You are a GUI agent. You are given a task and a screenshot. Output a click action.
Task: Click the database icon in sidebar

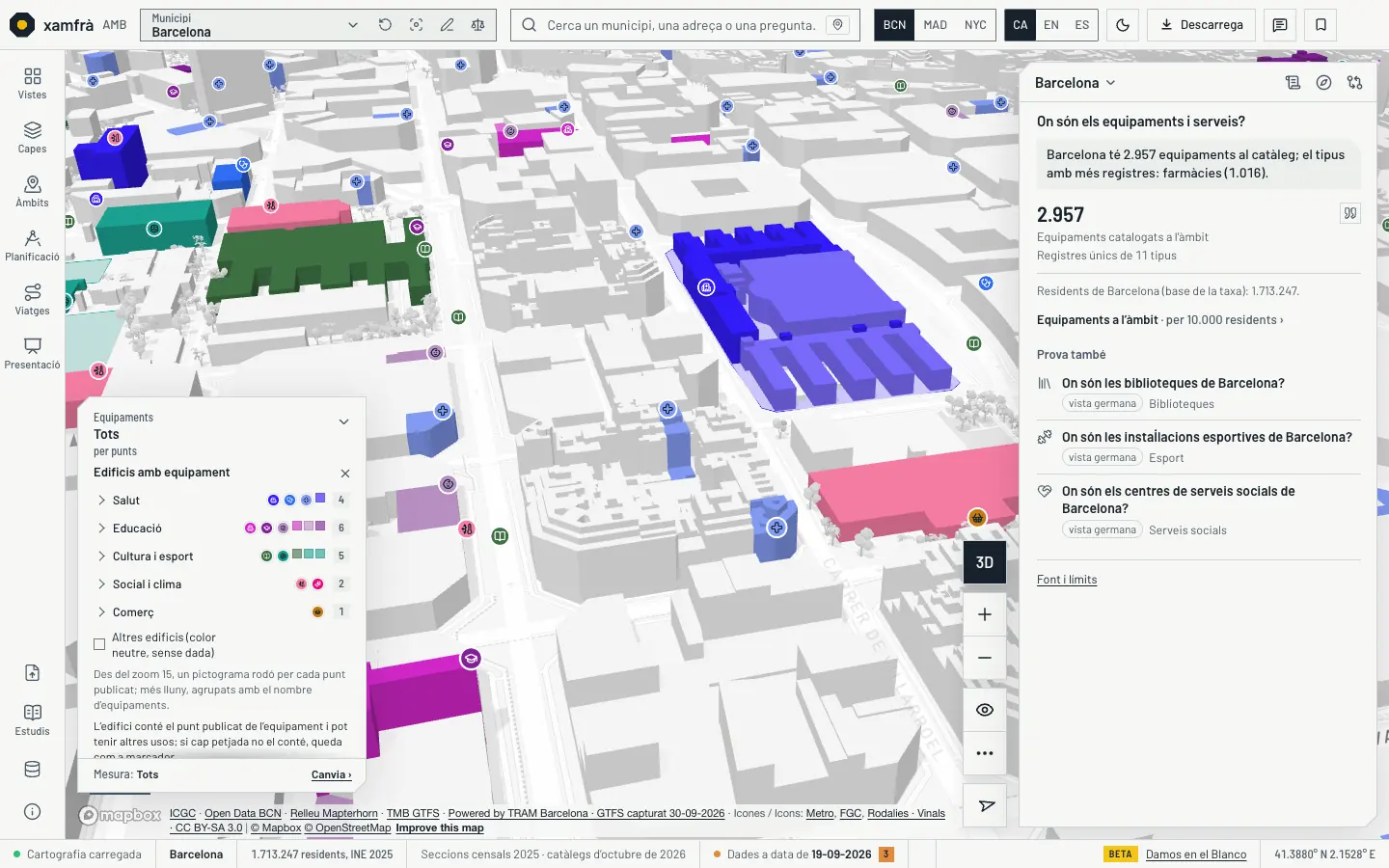(32, 769)
